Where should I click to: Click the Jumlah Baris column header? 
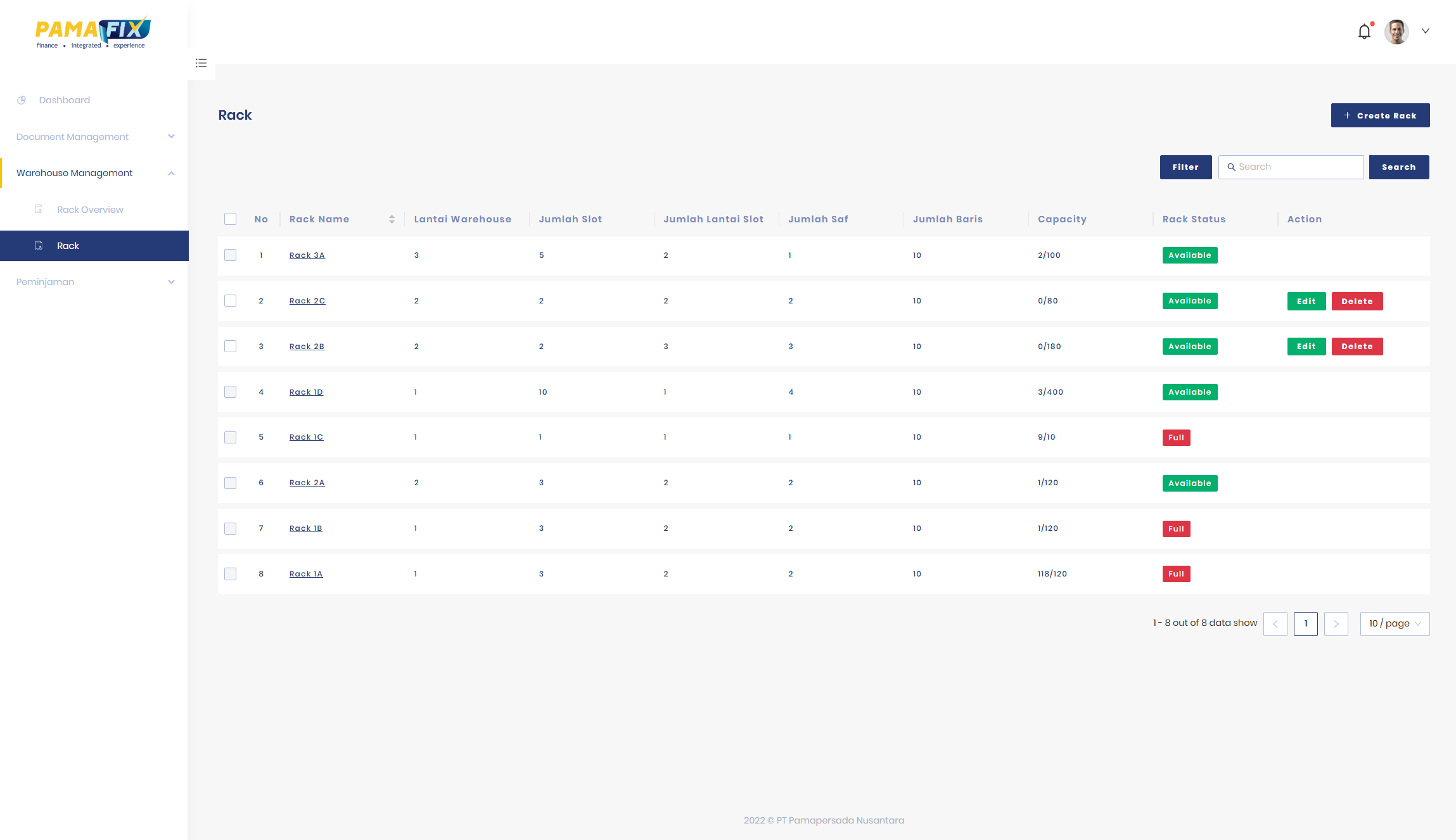[947, 219]
